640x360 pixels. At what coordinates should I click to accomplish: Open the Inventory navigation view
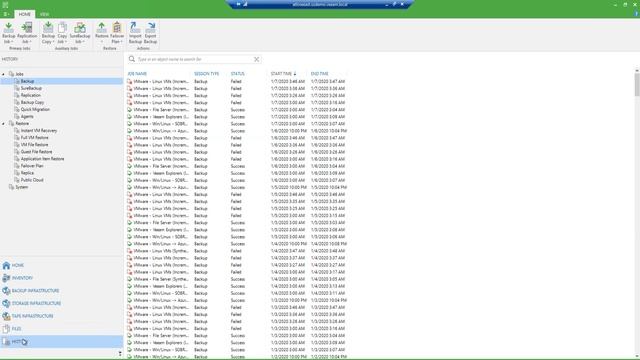click(61, 278)
